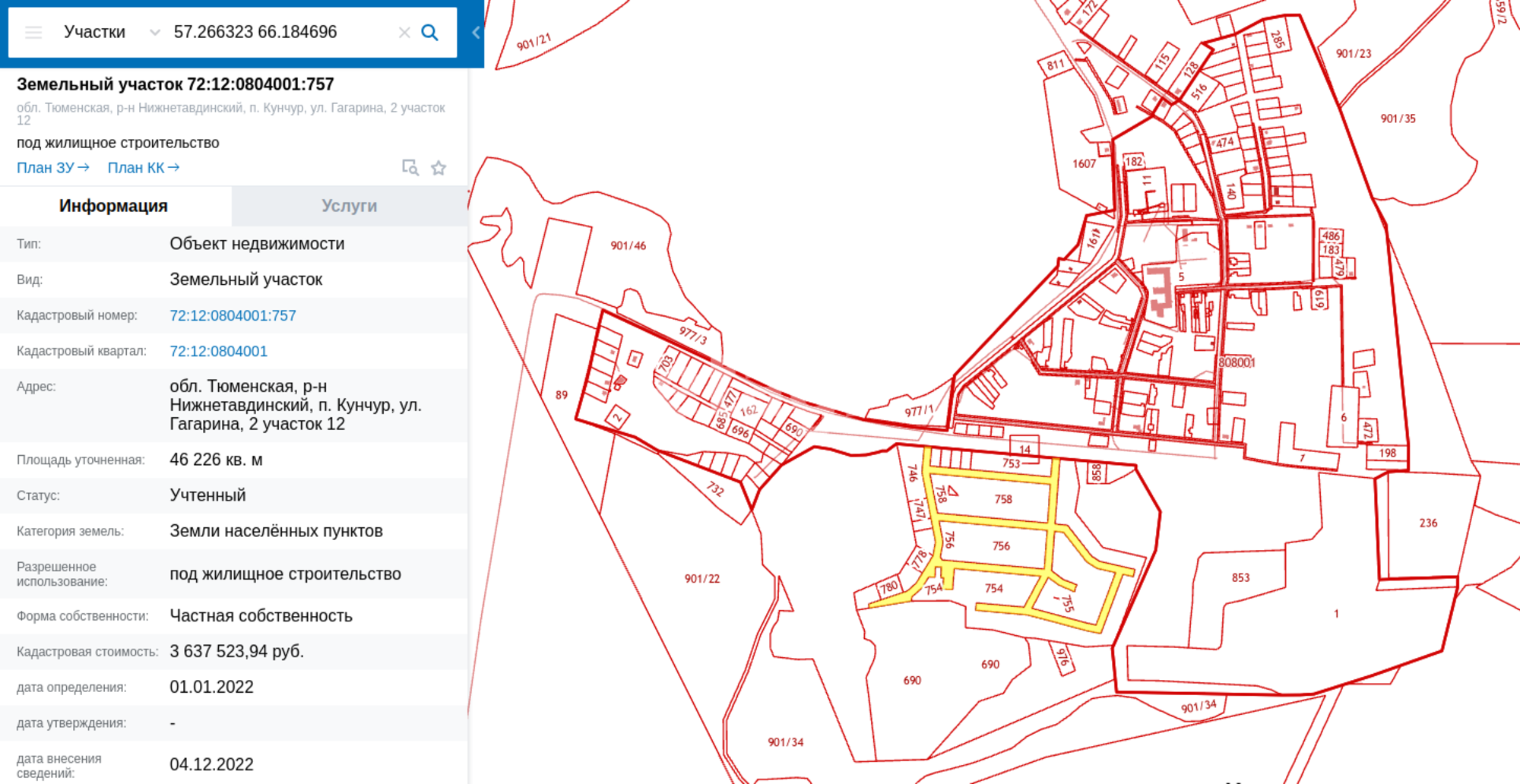
Task: Click the find-on-map icon beside the star
Action: (x=410, y=168)
